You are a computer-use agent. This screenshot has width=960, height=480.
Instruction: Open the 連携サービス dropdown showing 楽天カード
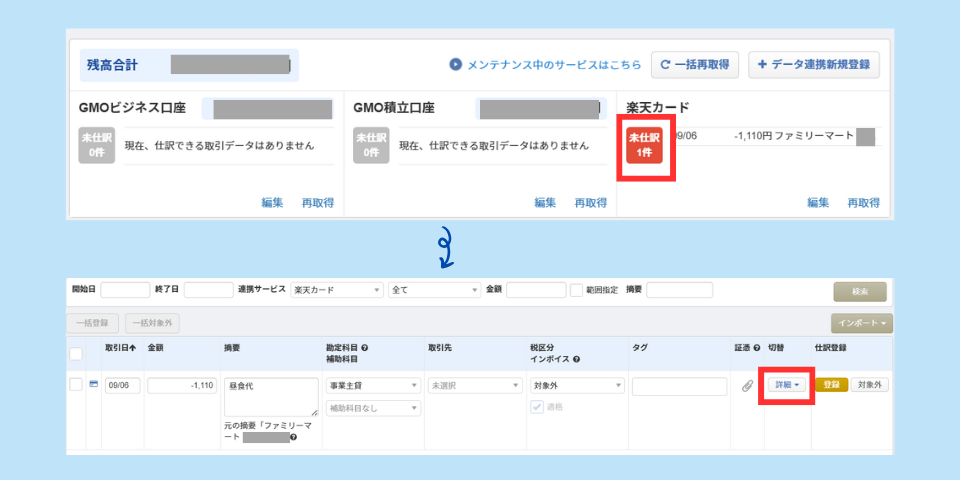(337, 290)
